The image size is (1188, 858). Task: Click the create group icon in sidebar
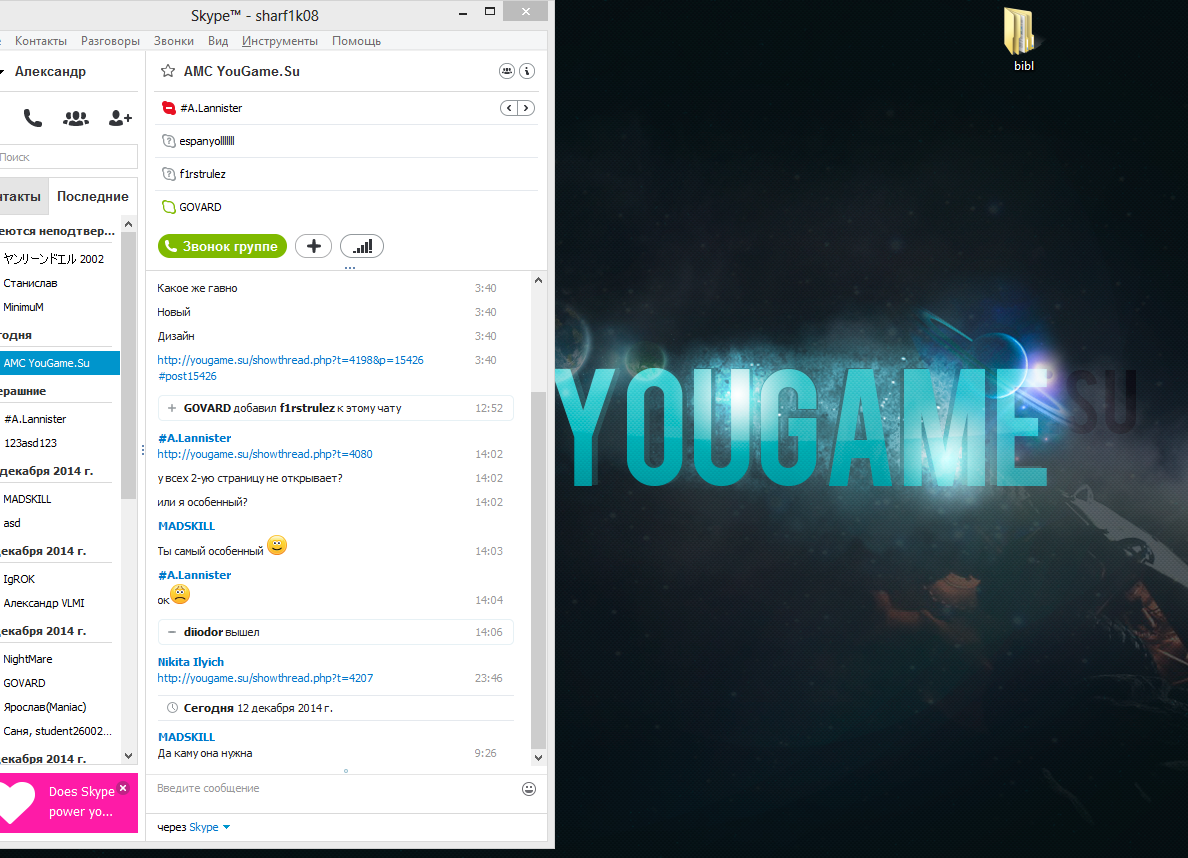76,118
